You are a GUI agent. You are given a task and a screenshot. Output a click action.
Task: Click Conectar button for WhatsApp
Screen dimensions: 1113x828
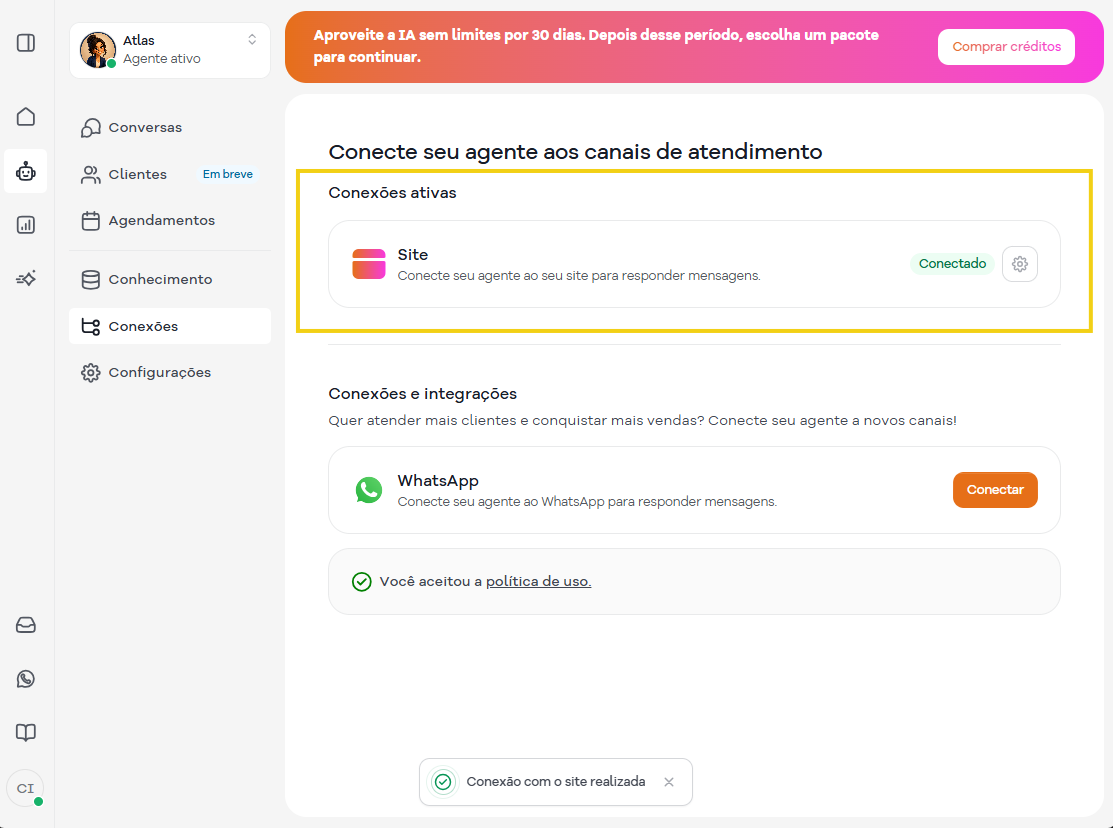[994, 490]
